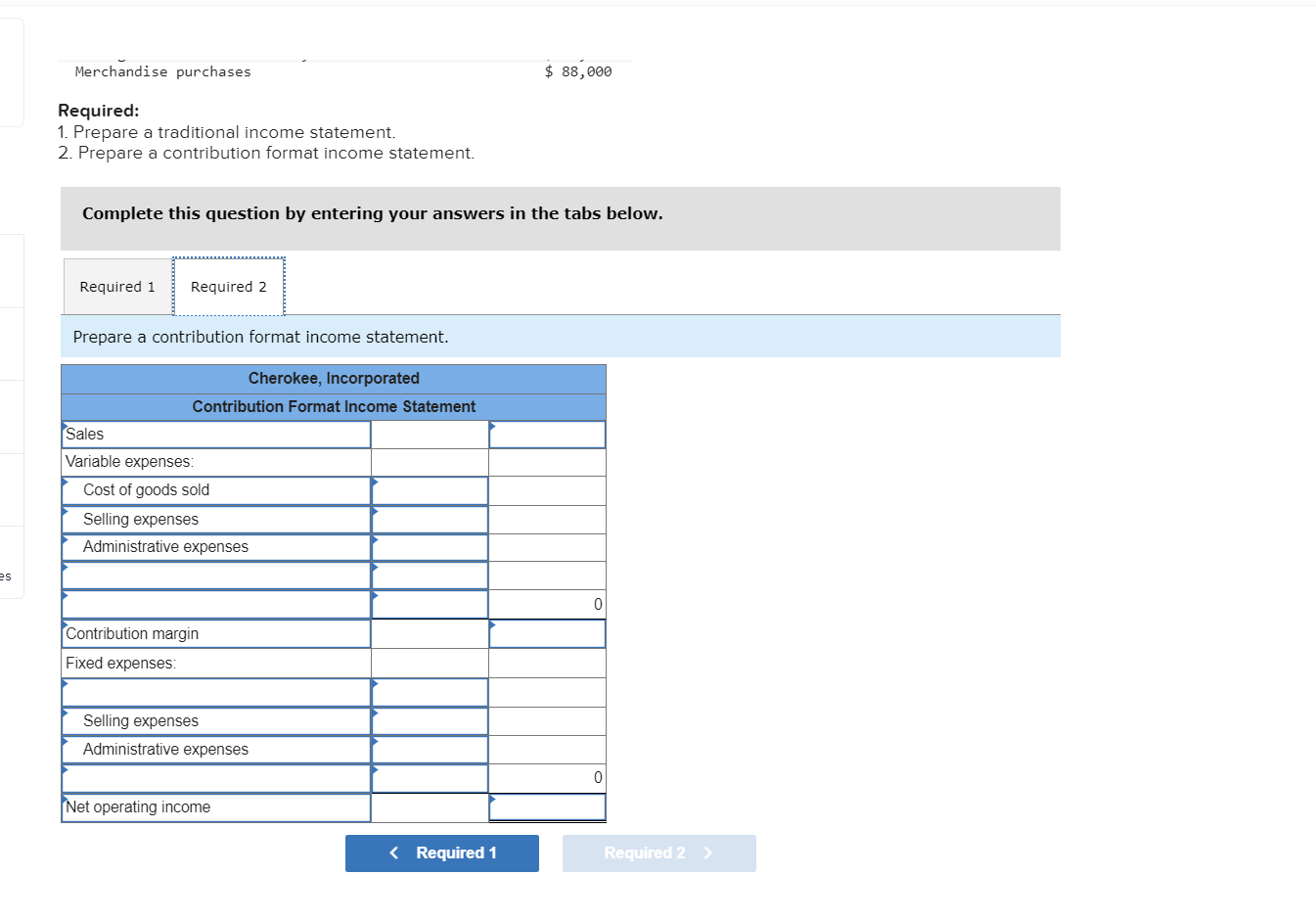Click the Contribution margin amount cell
The width and height of the screenshot is (1316, 921).
(547, 633)
